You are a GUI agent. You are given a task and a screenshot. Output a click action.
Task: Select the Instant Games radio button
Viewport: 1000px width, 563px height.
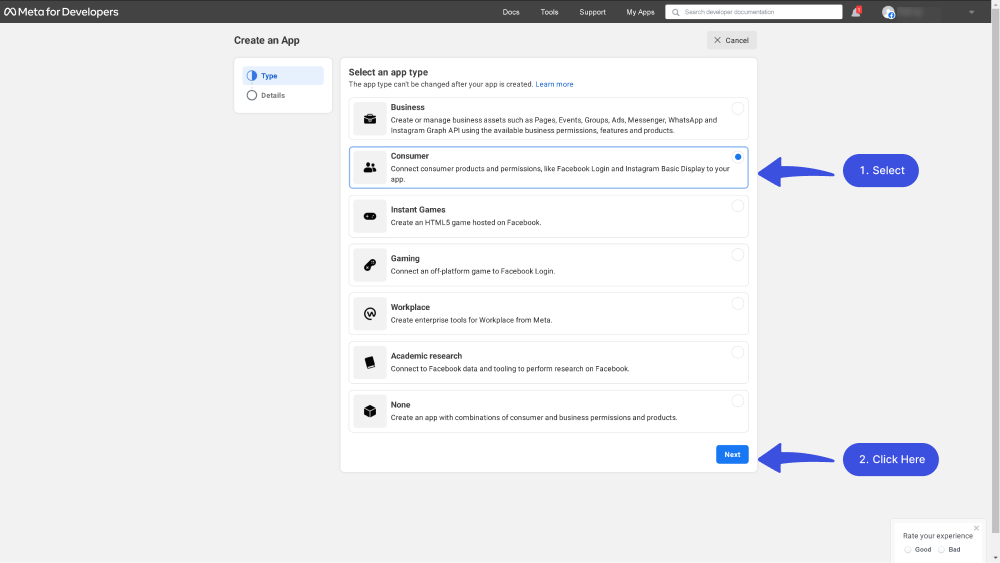(737, 206)
